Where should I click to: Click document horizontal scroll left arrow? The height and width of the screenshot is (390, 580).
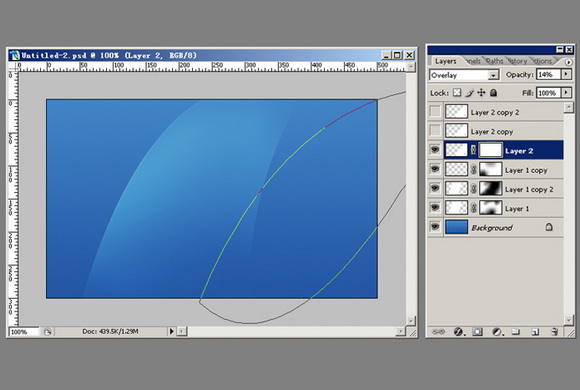coord(182,332)
